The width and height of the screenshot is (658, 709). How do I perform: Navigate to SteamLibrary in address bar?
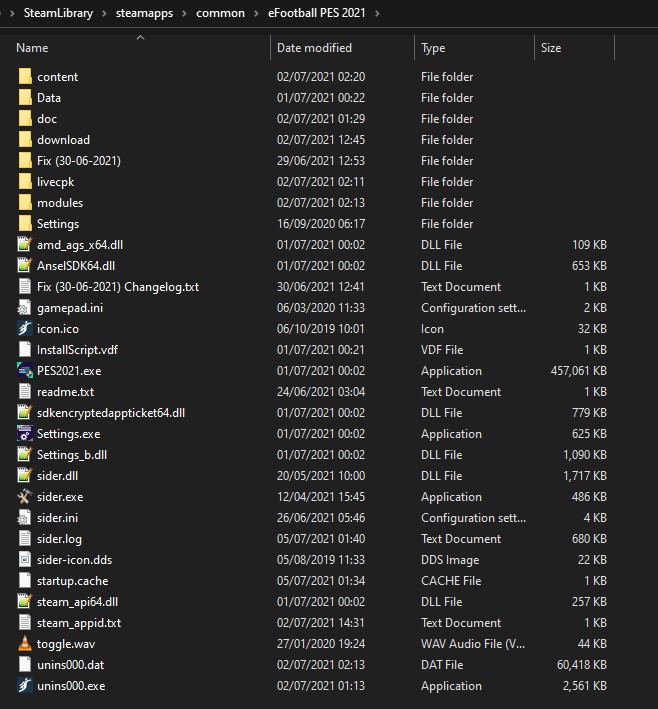[x=58, y=13]
